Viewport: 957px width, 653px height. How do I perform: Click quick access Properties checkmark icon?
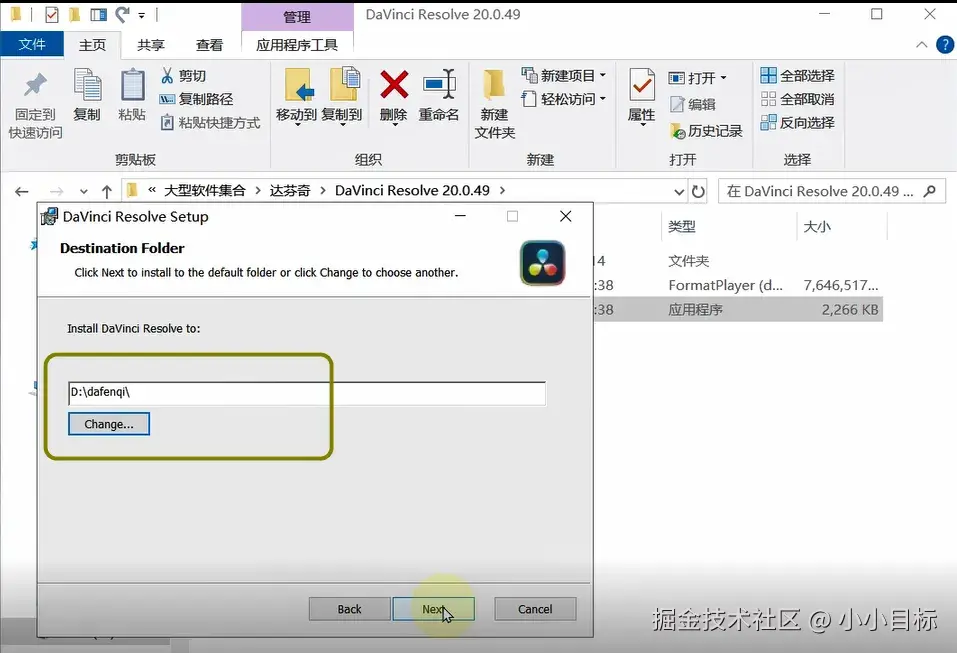[52, 14]
